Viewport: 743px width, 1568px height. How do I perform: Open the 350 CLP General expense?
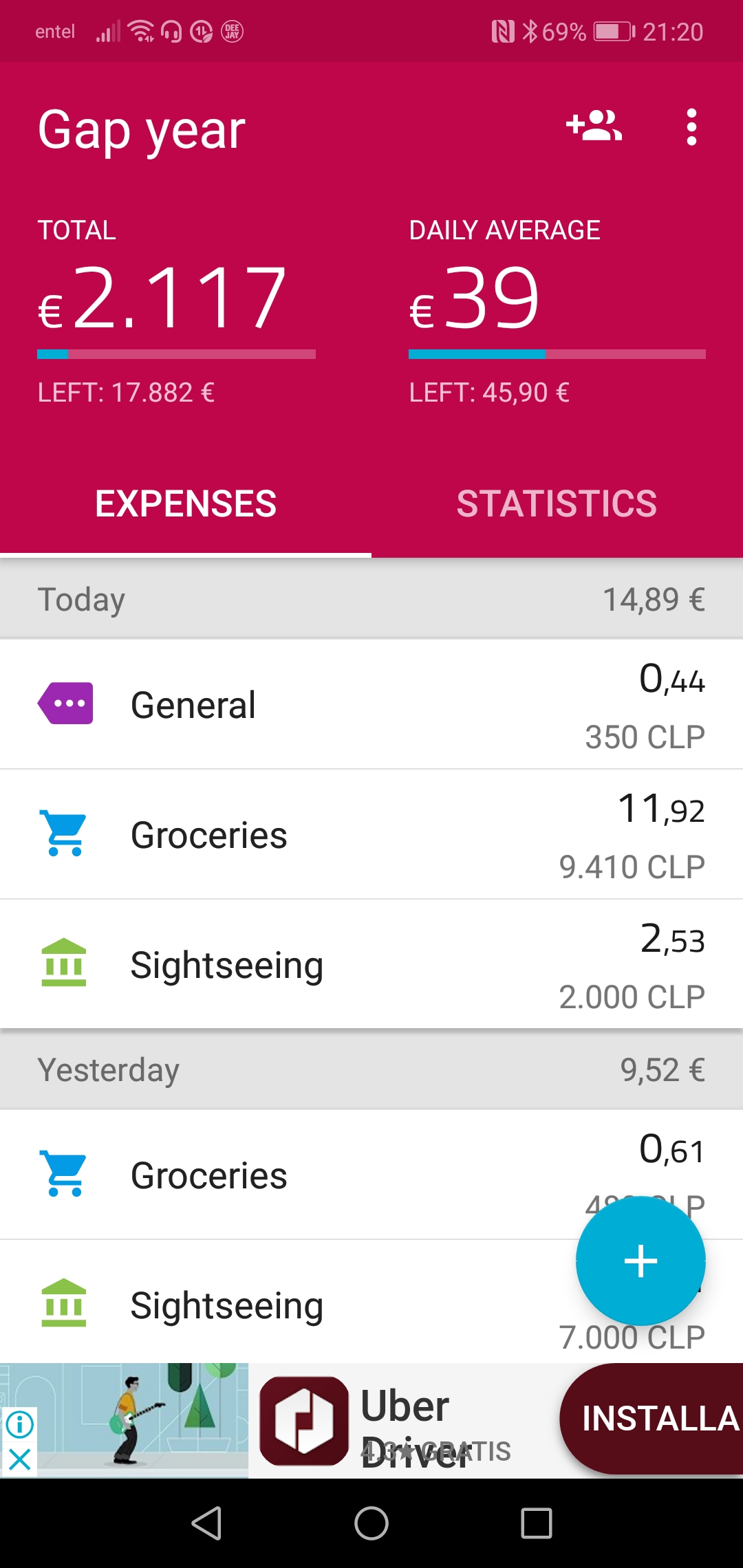[371, 704]
